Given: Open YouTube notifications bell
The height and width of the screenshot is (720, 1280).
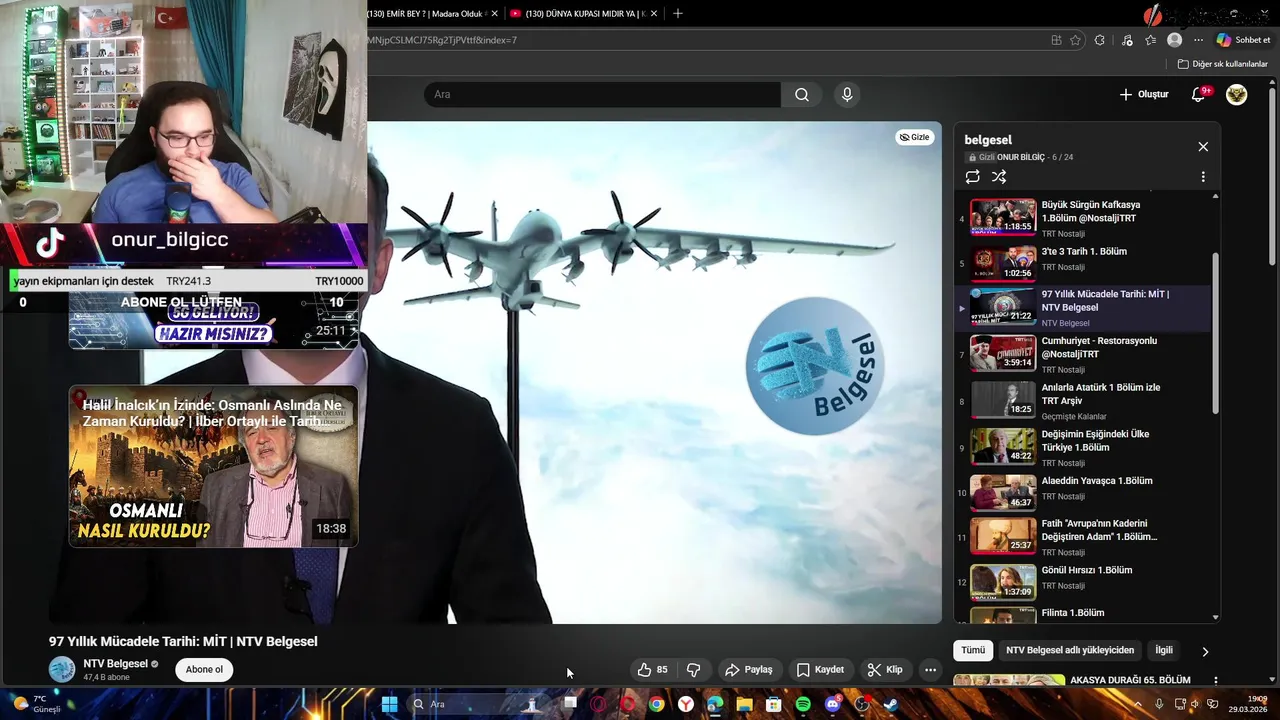Looking at the screenshot, I should [1199, 95].
